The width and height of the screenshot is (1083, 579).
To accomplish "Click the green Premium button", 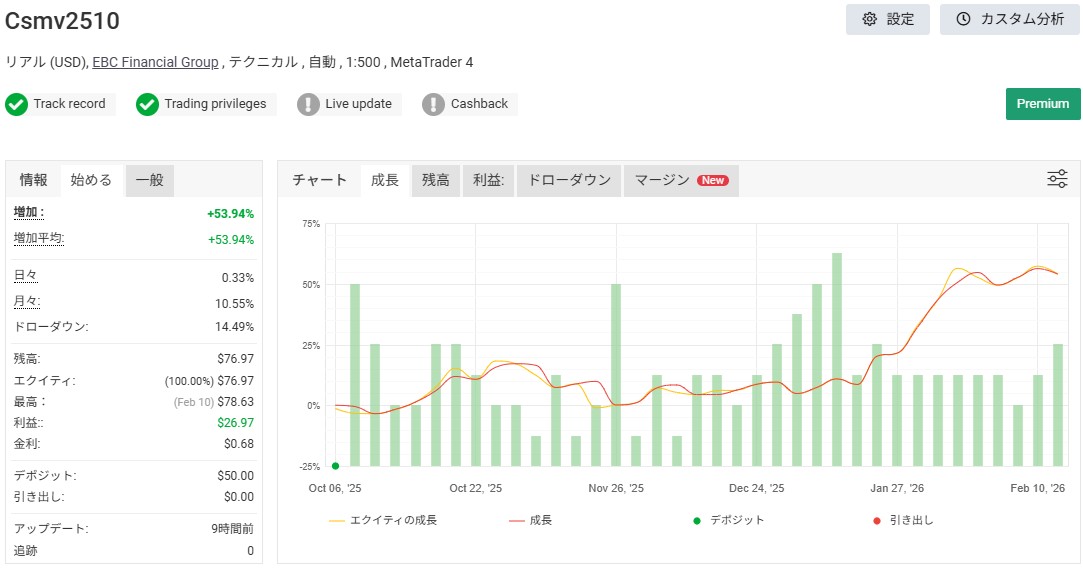I will 1042,103.
